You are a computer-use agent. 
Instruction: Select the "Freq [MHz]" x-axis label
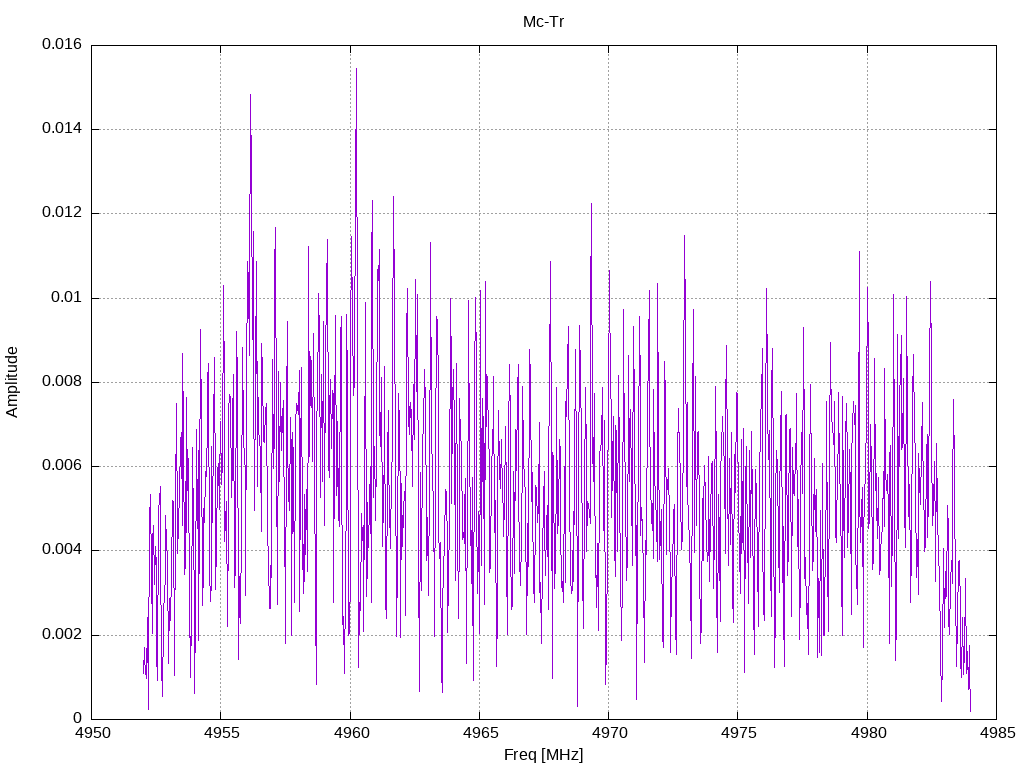pyautogui.click(x=543, y=754)
